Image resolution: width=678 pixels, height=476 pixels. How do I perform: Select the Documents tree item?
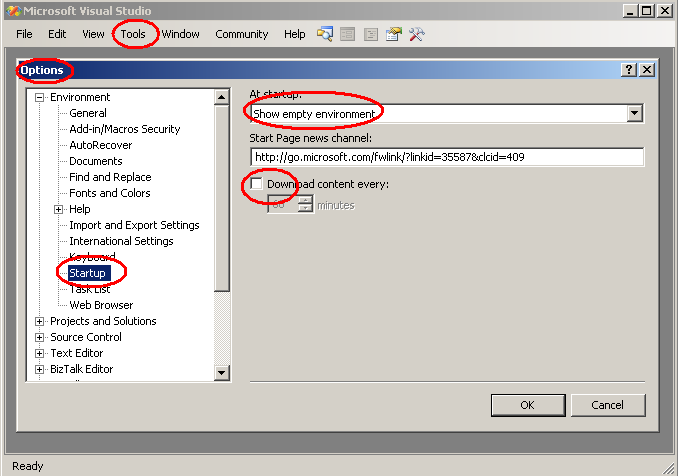pos(96,161)
